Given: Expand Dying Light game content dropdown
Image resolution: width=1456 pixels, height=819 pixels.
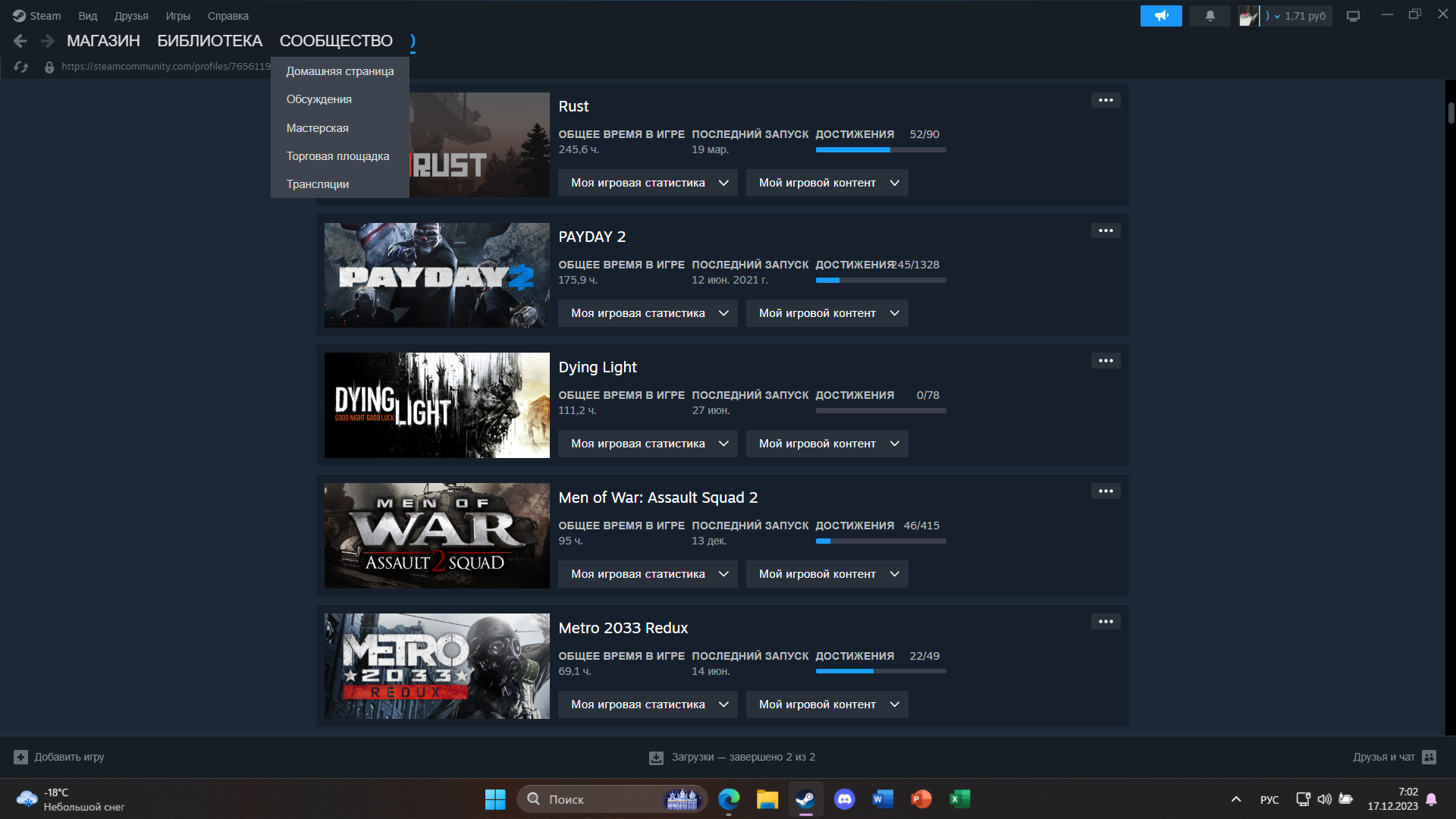Looking at the screenshot, I should point(827,444).
